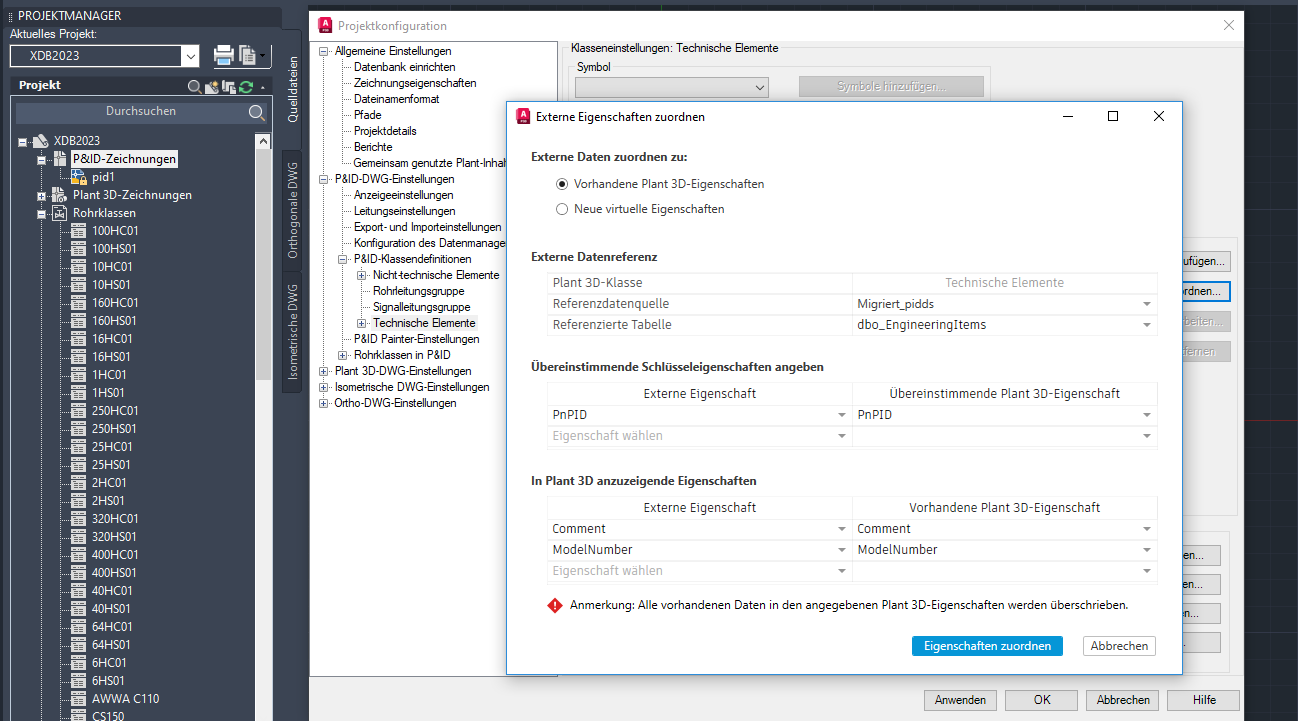1298x721 pixels.
Task: Open the Externe Eigenschaft Comment dropdown
Action: tap(842, 529)
